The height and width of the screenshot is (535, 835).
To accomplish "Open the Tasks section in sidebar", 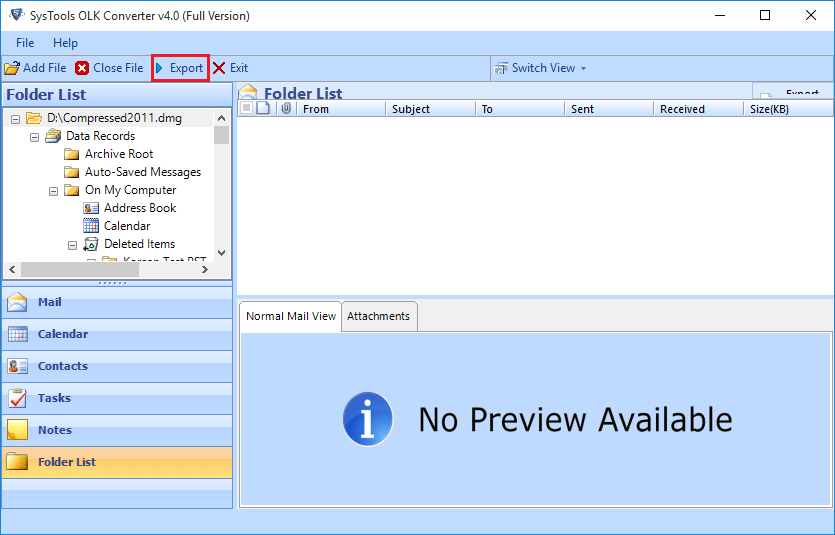I will (x=54, y=398).
